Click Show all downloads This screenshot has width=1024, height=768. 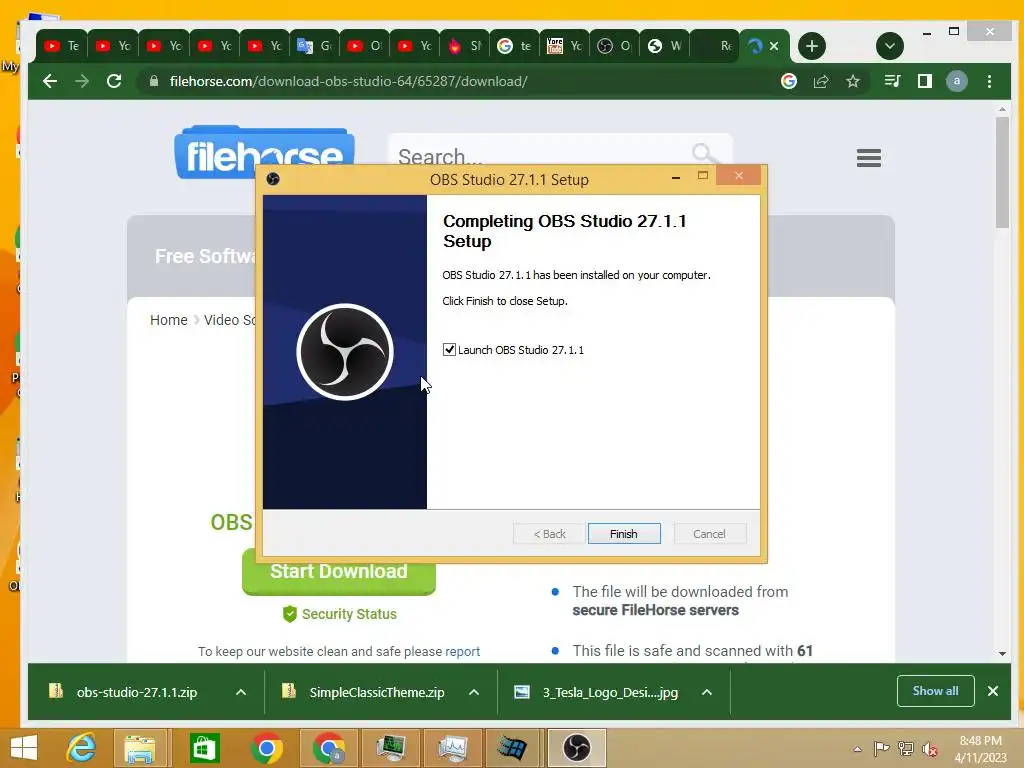935,691
